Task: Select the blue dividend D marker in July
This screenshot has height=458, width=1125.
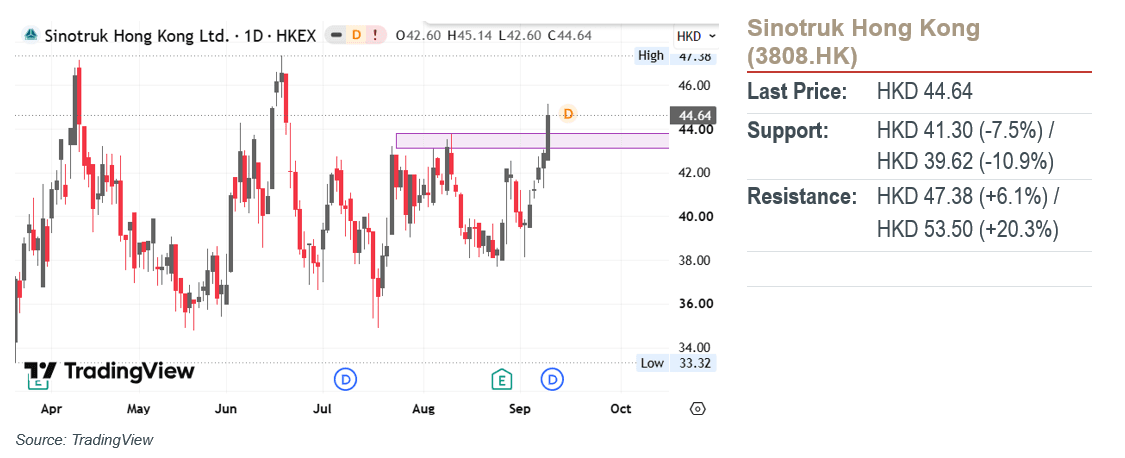Action: pos(347,379)
